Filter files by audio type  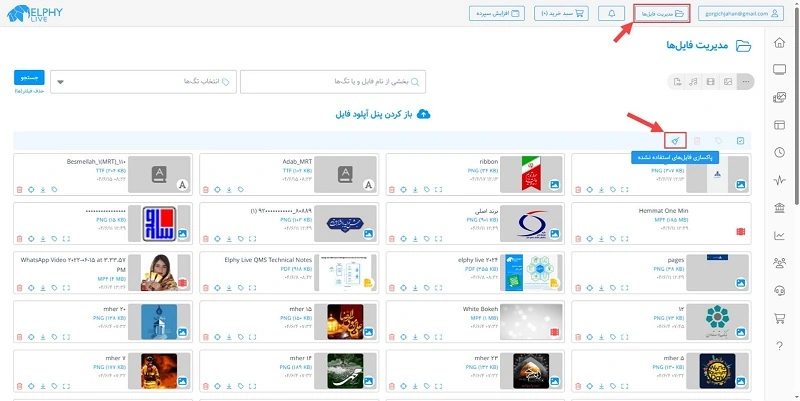click(x=694, y=80)
